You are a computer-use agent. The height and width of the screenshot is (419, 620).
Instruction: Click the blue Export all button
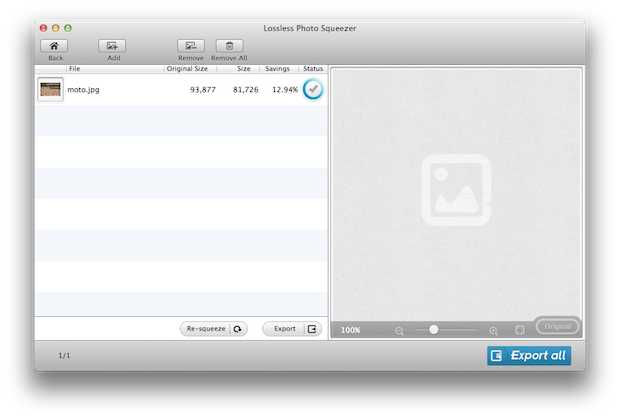(529, 356)
